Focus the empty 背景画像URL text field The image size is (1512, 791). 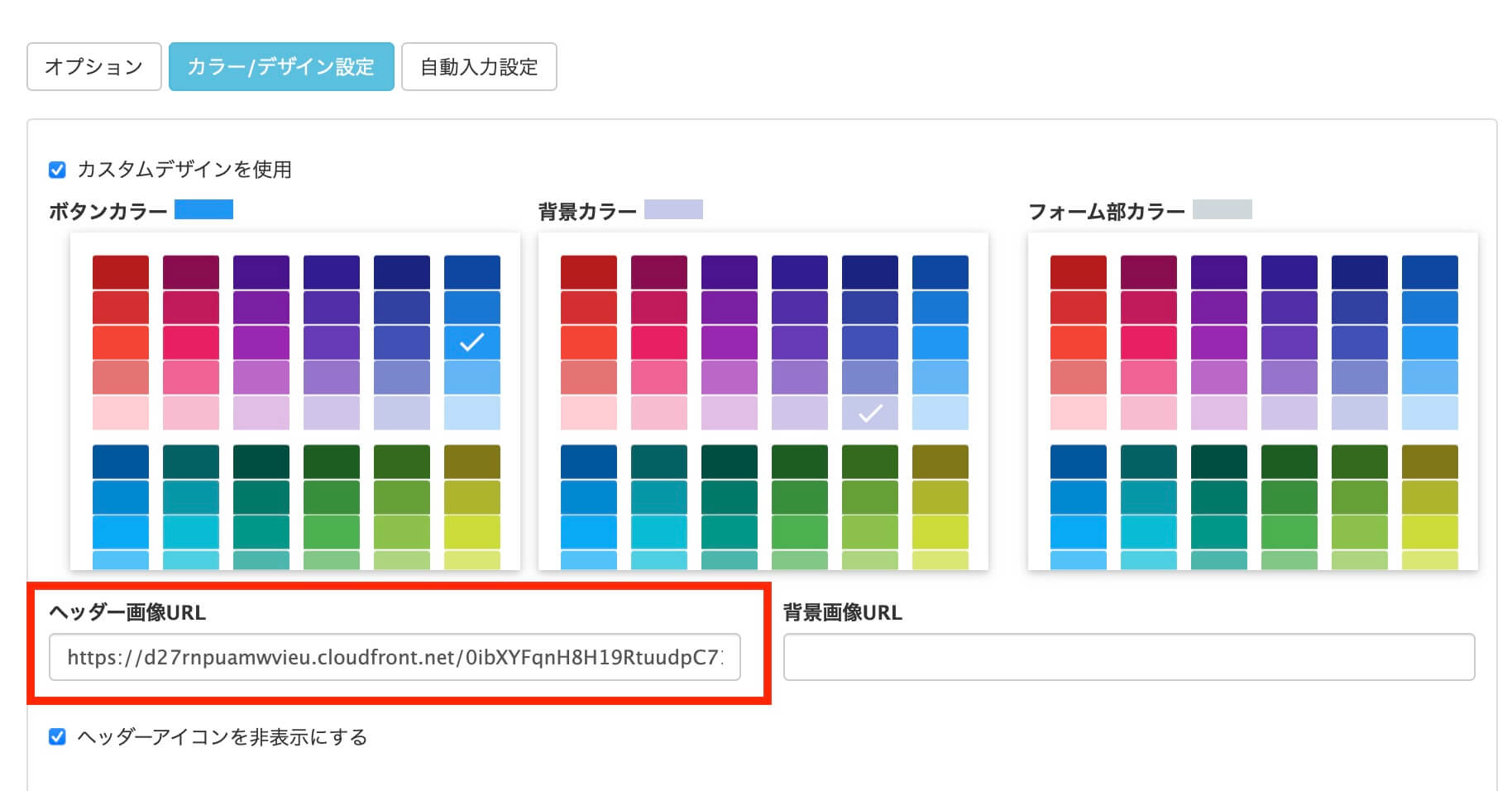1128,658
